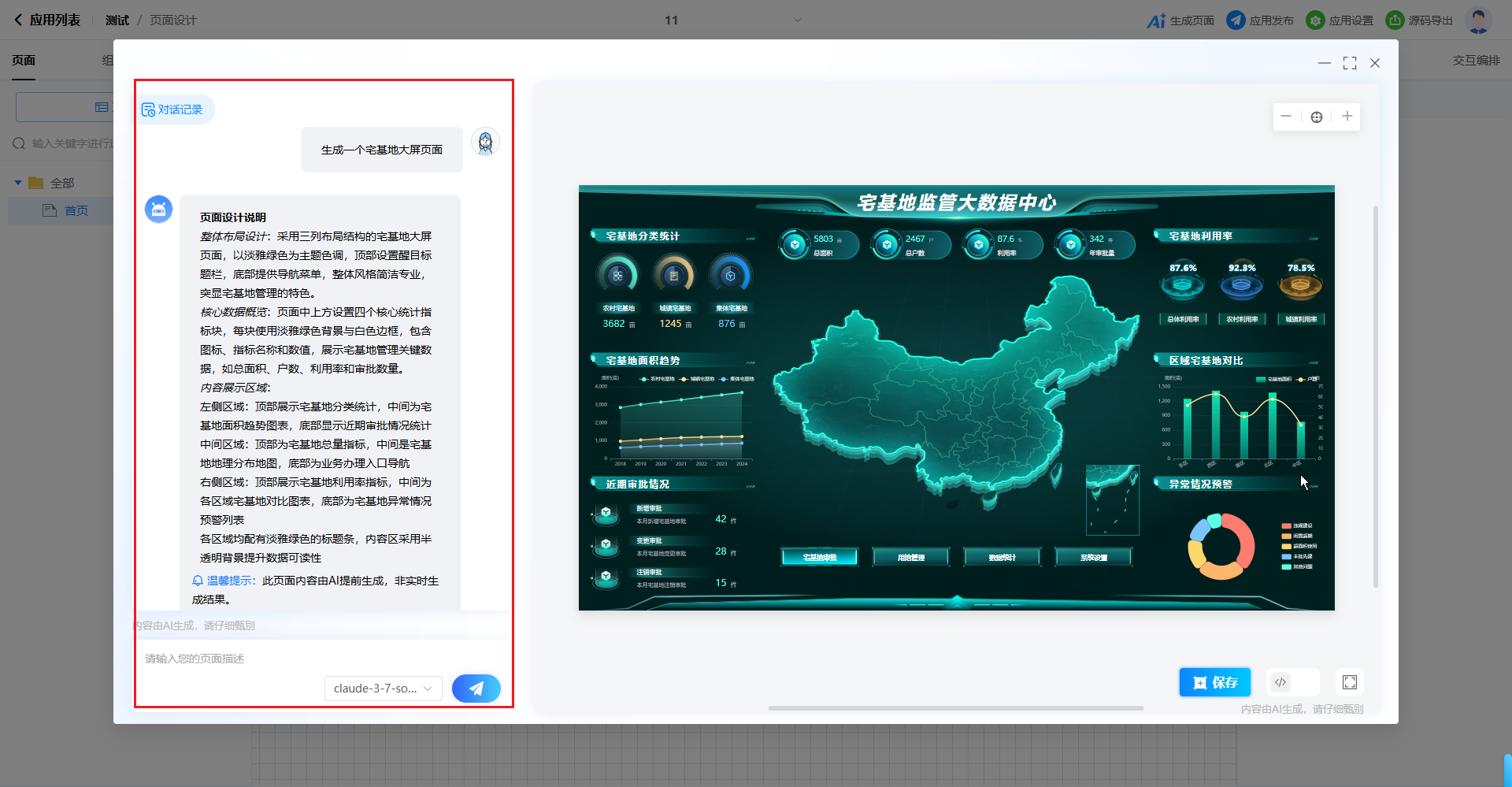Open preview in fullscreen mode
Viewport: 1512px width, 787px height.
tap(1349, 682)
